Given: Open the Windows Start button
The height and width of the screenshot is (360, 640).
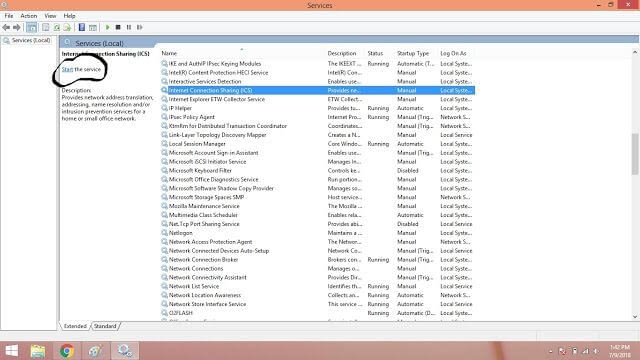Looking at the screenshot, I should pos(11,351).
